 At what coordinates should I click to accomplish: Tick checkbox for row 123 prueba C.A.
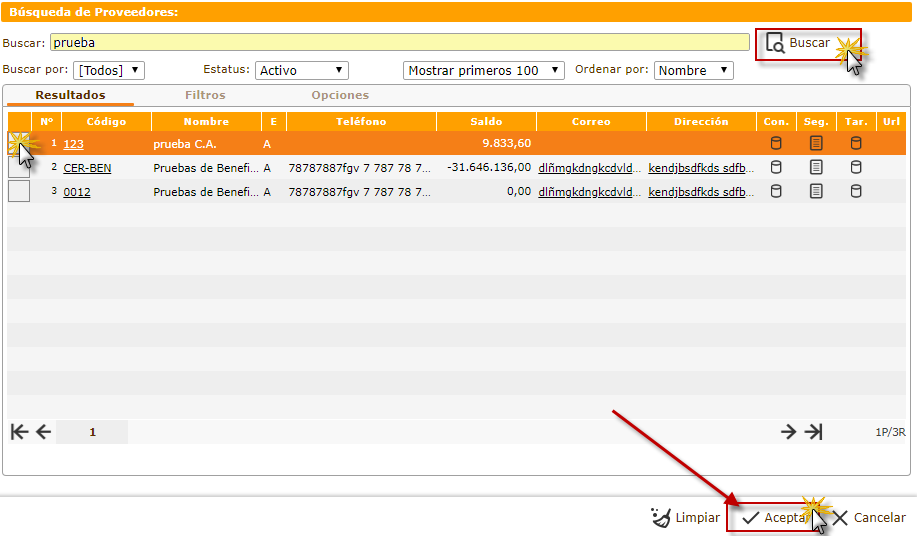[x=19, y=143]
